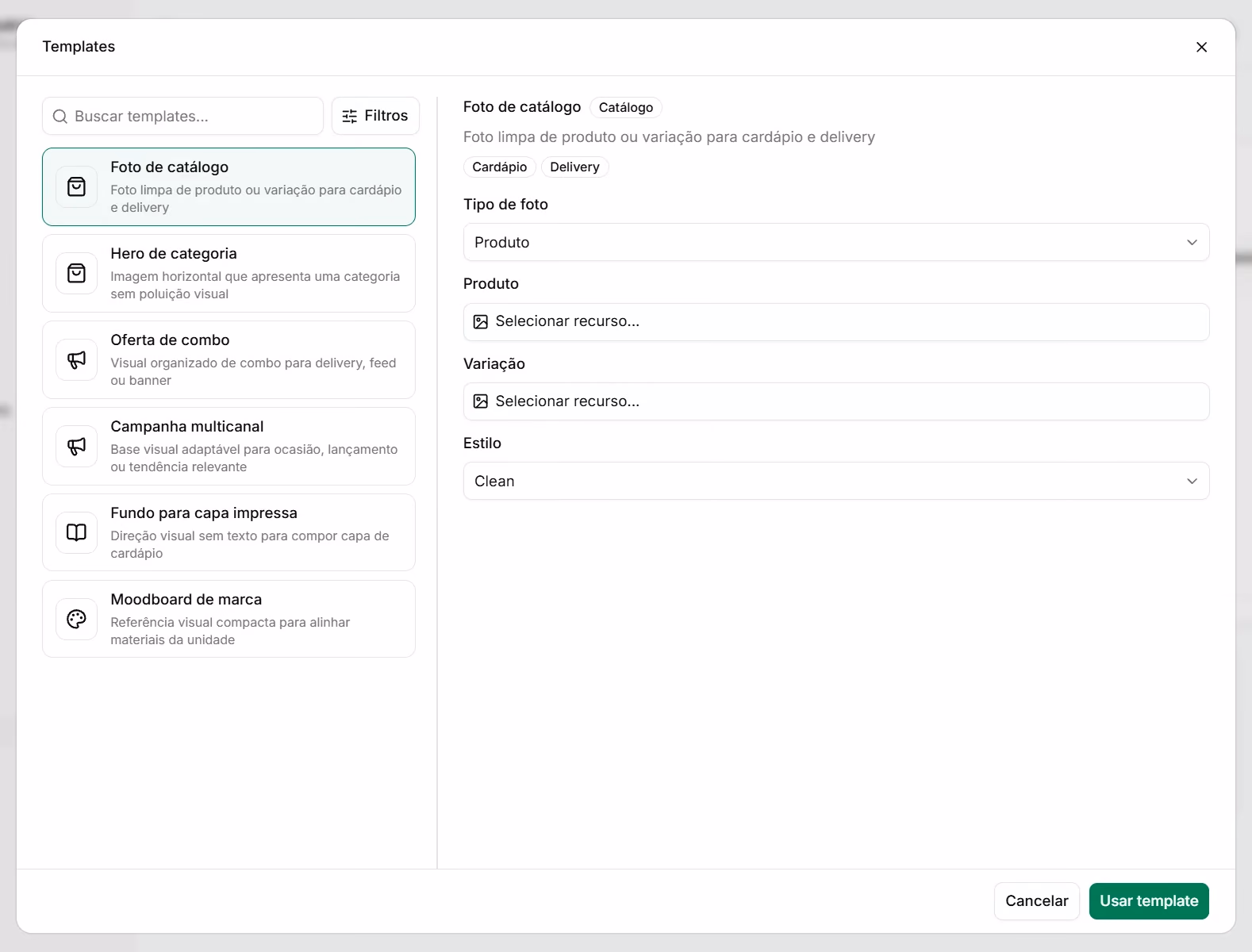
Task: Click the shopping bag icon for Foto de catálogo
Action: click(77, 187)
